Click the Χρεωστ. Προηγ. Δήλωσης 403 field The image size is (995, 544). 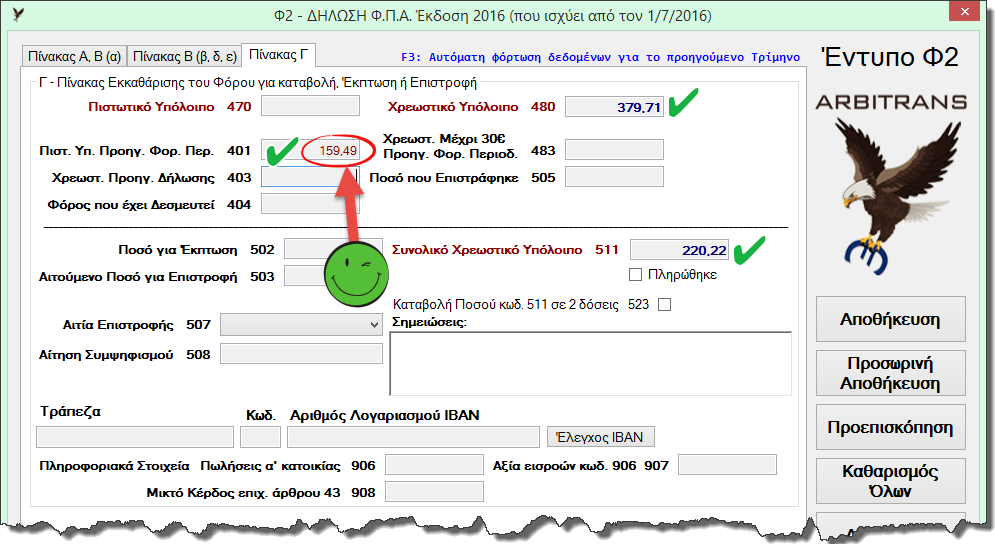(x=310, y=177)
